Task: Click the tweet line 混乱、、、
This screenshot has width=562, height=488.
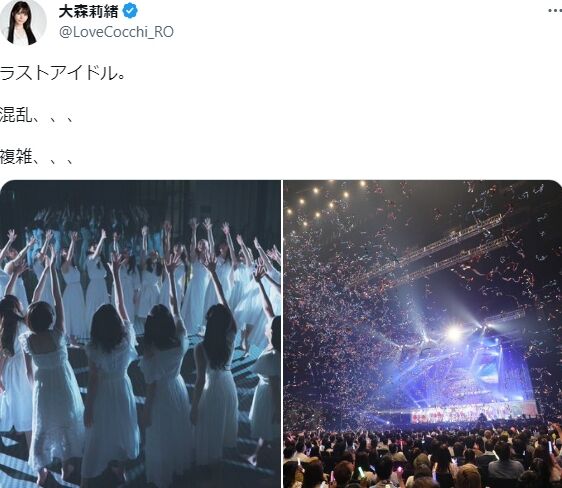Action: [37, 115]
